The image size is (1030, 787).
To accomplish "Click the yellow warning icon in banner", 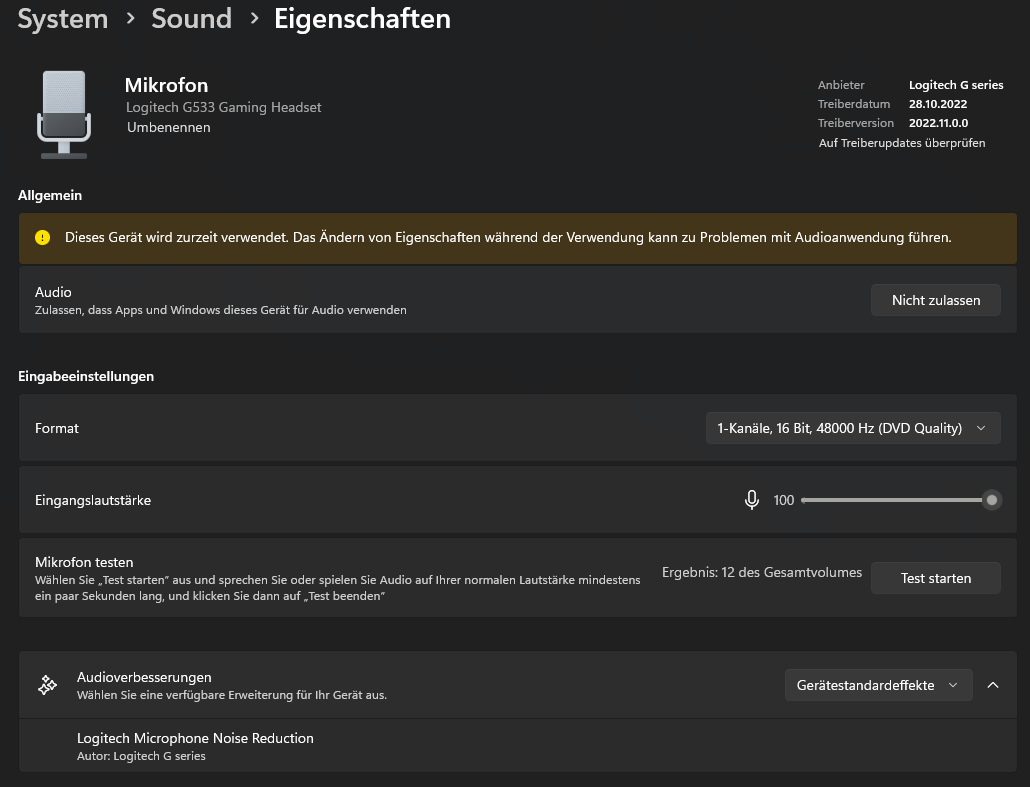I will (x=43, y=238).
